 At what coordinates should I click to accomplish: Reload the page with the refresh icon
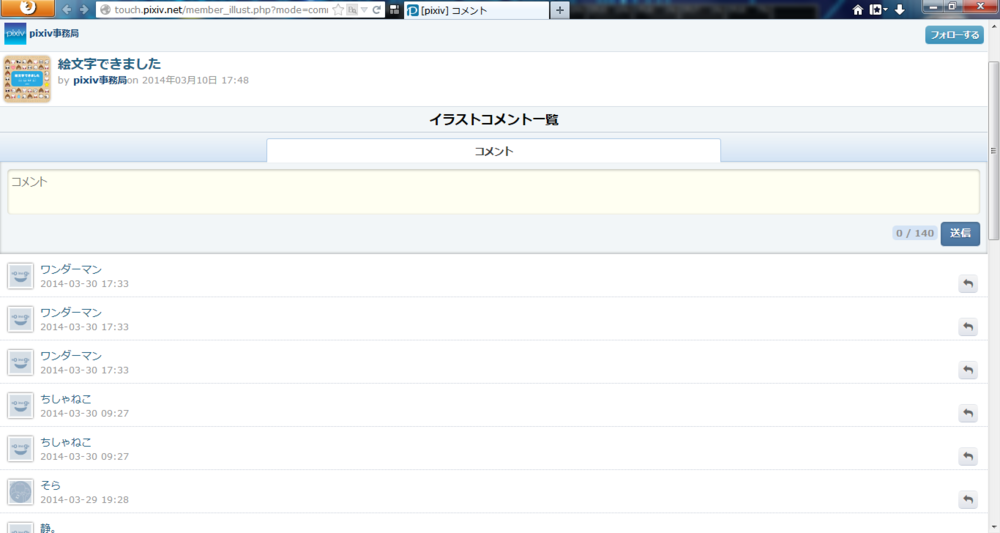pyautogui.click(x=376, y=10)
